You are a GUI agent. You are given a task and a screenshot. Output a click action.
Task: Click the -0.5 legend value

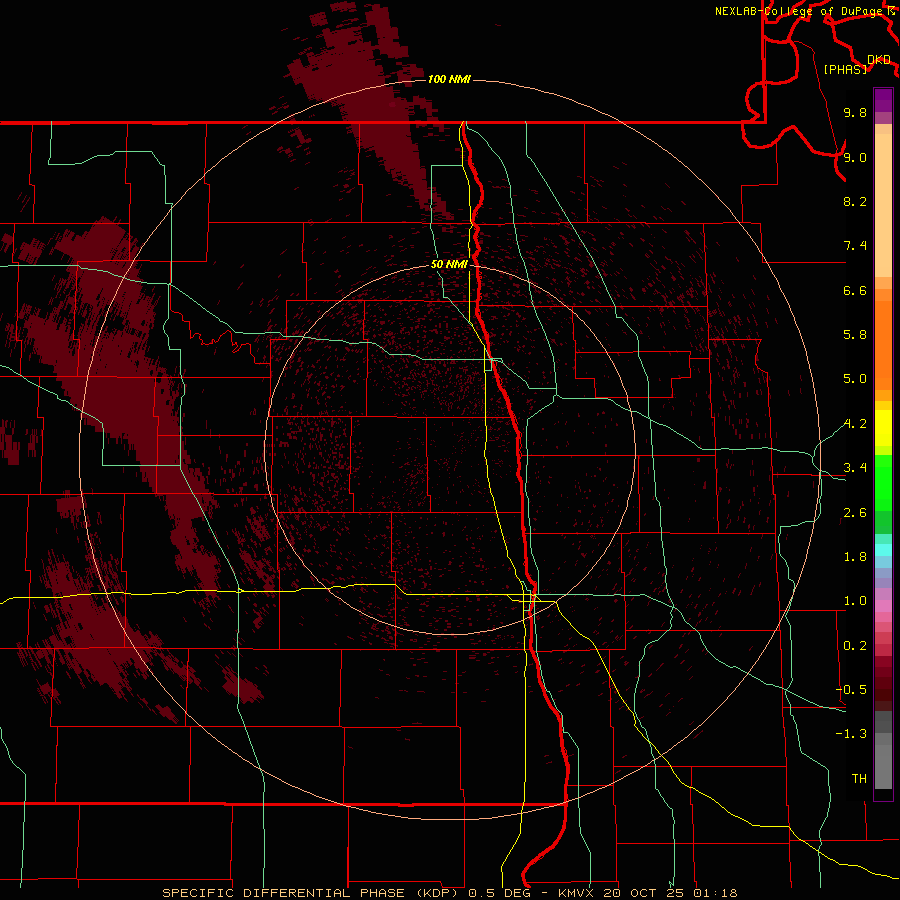click(x=851, y=690)
